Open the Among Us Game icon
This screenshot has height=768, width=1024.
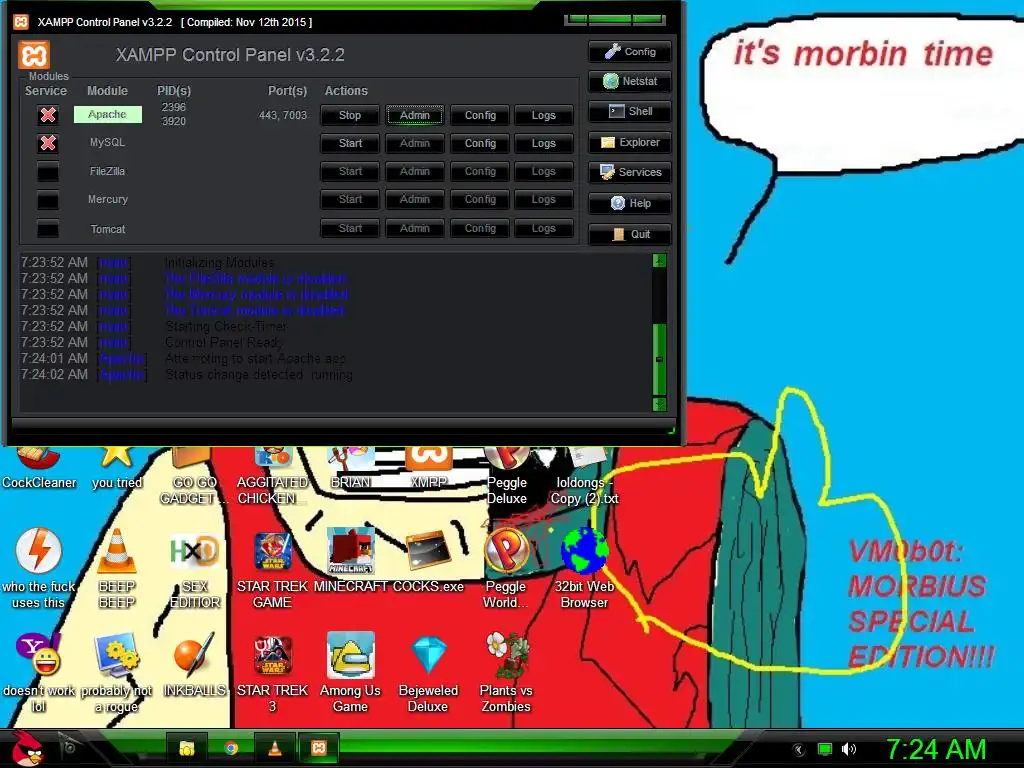pyautogui.click(x=351, y=673)
